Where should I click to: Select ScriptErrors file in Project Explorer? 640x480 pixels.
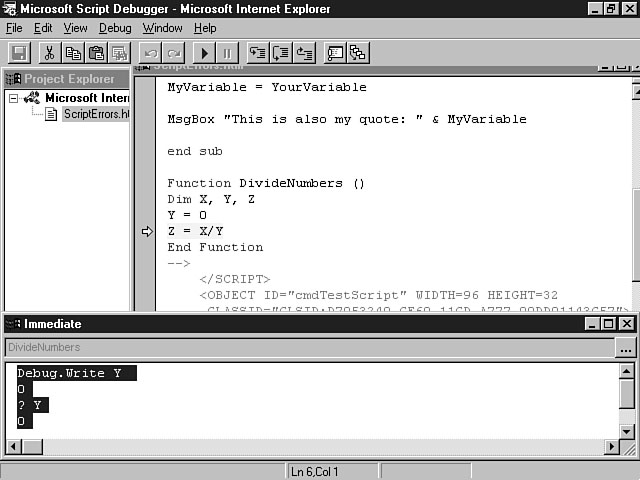96,114
